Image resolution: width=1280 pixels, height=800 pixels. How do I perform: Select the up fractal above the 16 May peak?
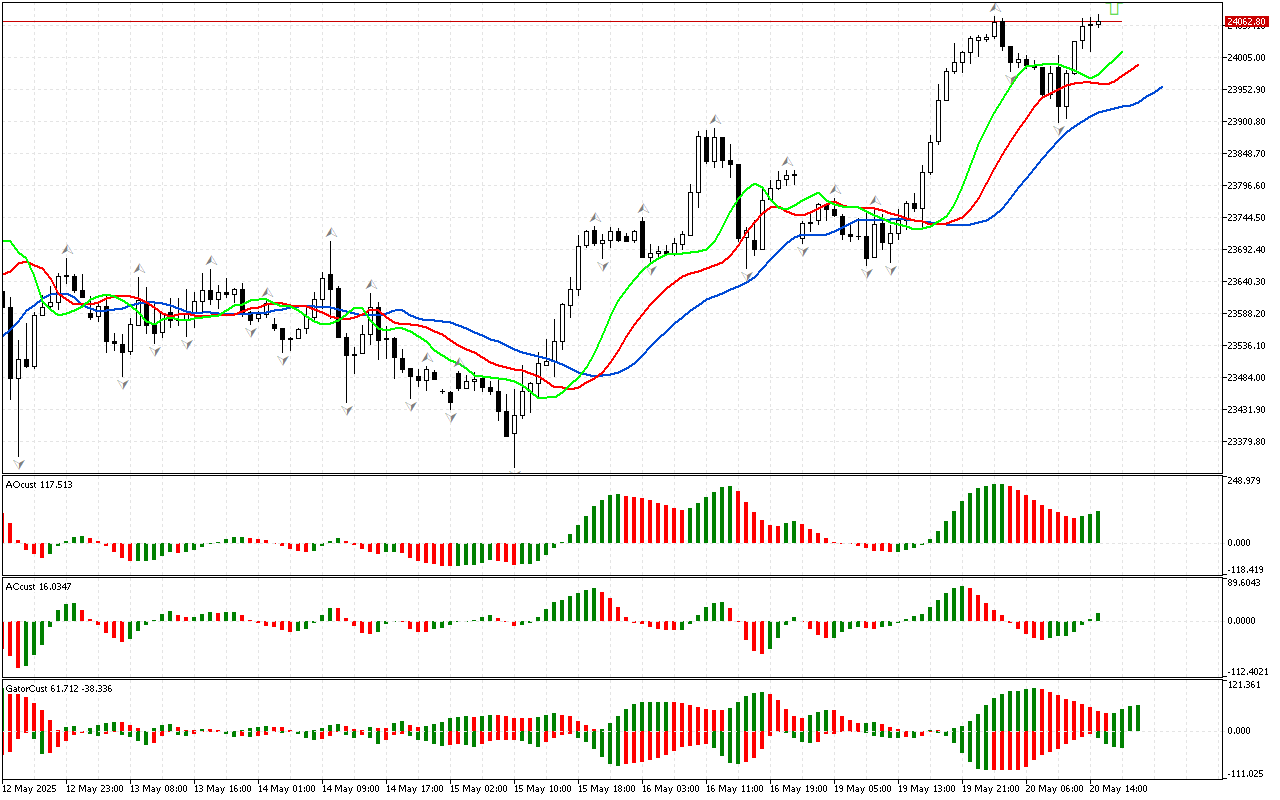point(714,119)
